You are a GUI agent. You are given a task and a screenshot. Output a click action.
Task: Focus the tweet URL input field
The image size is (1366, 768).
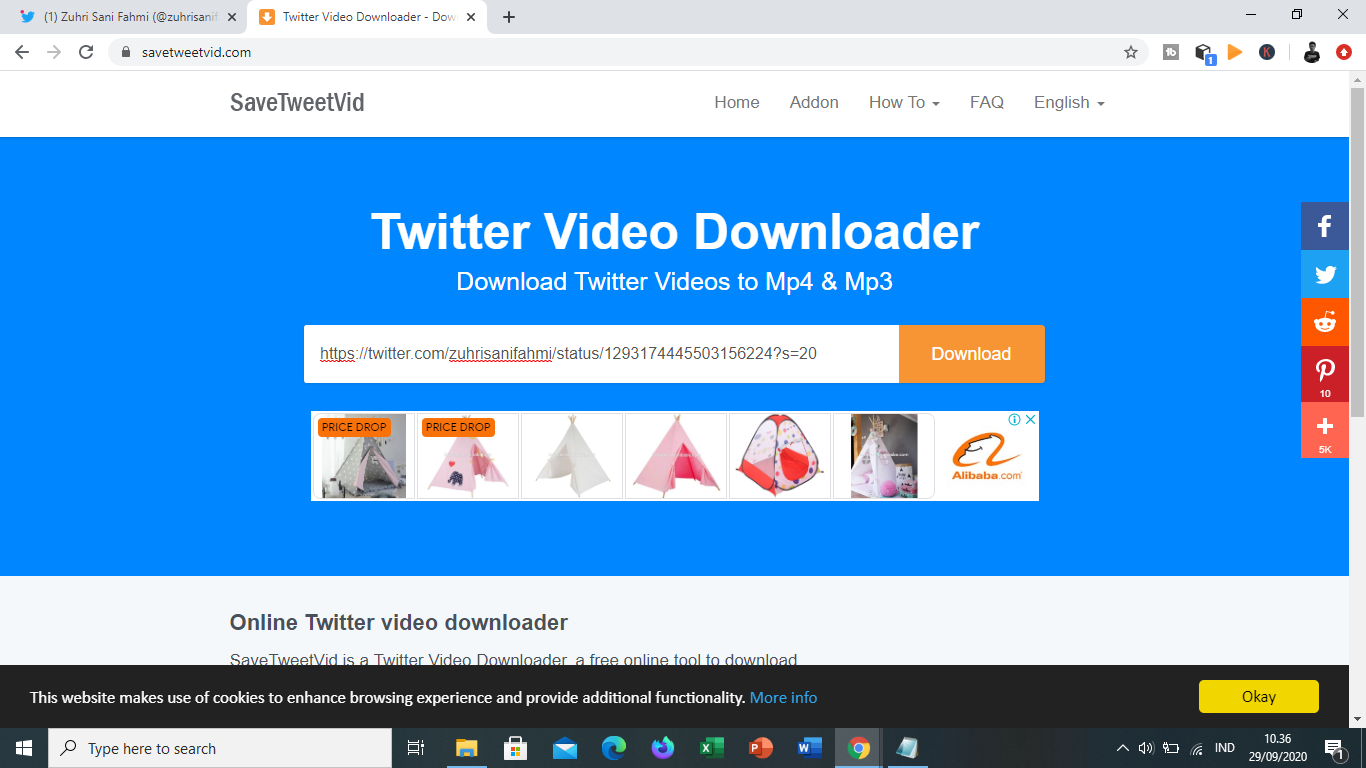pos(601,354)
